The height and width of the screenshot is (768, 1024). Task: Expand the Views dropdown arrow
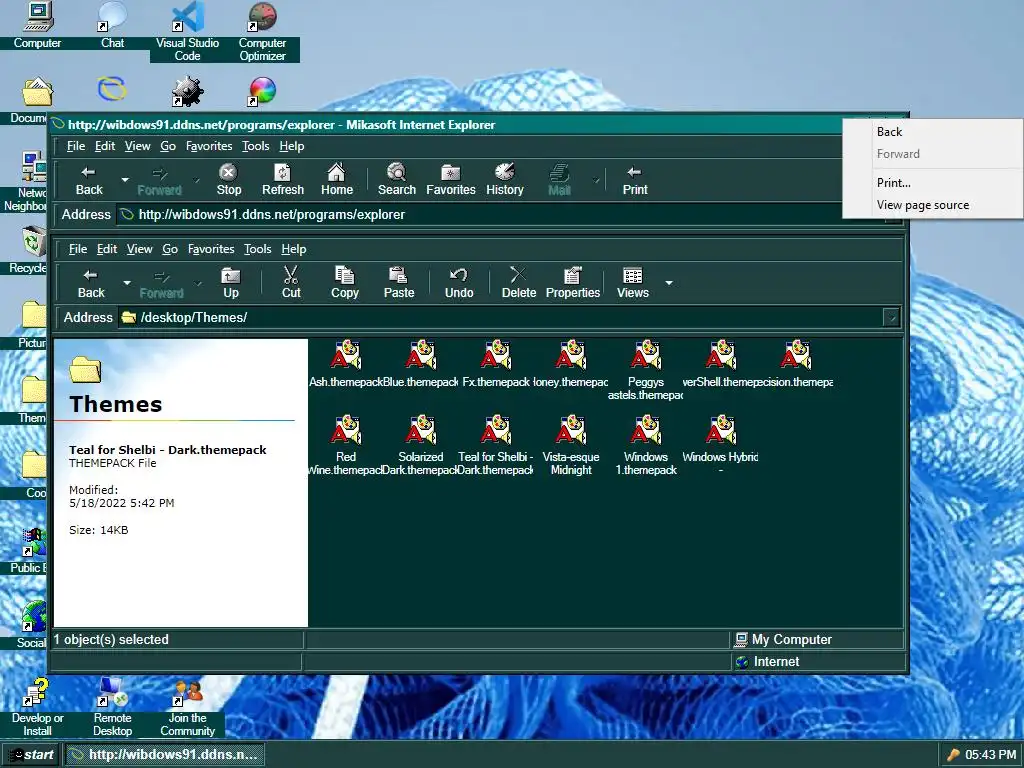pos(669,283)
